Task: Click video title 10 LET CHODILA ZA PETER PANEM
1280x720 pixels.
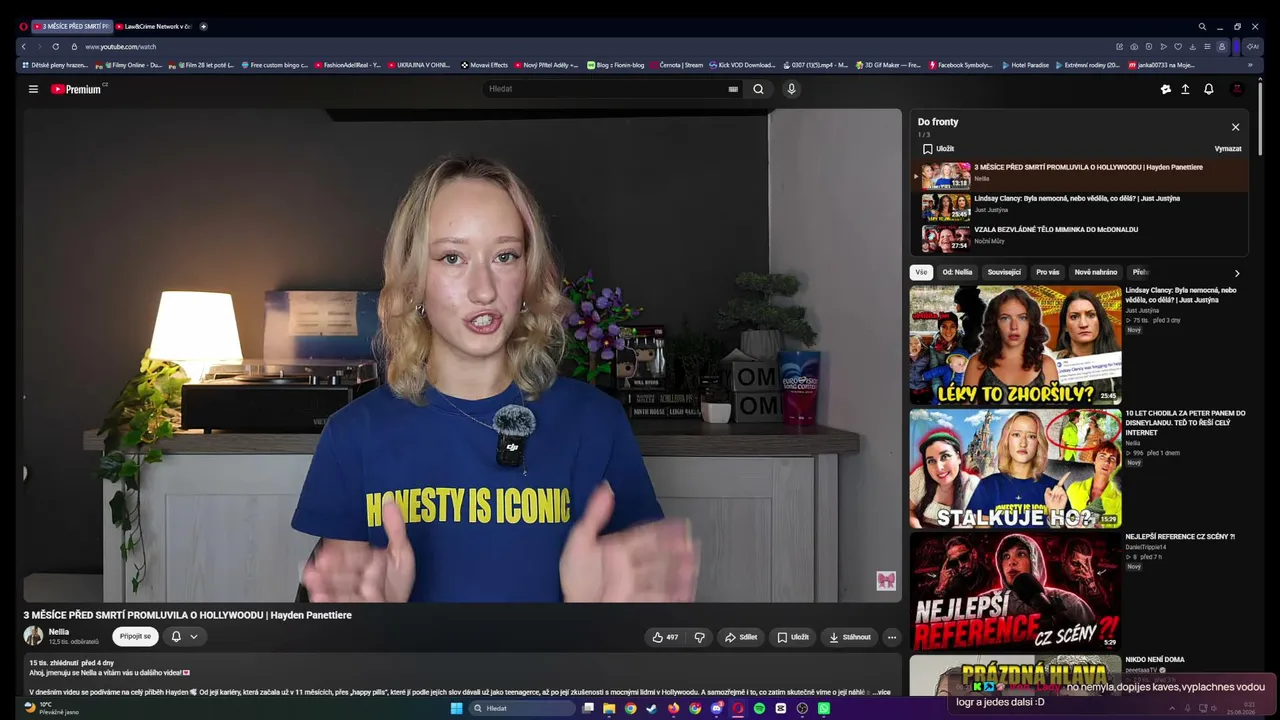Action: (x=1185, y=423)
